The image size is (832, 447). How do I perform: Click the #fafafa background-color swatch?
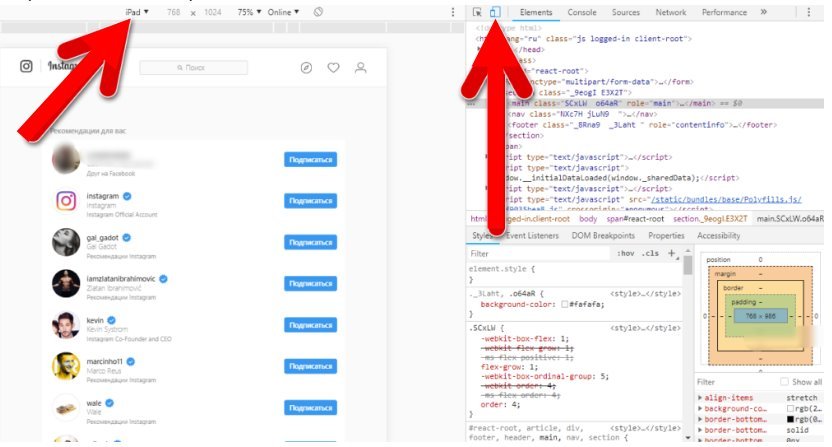pos(565,304)
